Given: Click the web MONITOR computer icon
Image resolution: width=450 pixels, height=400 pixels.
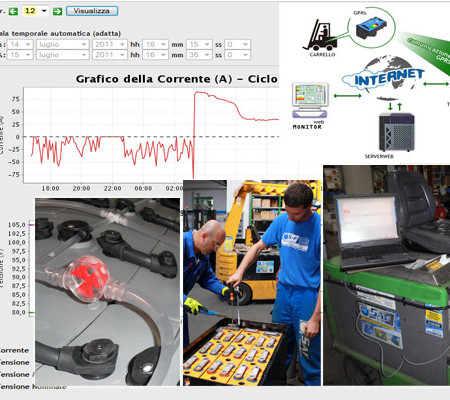Looking at the screenshot, I should tap(310, 100).
